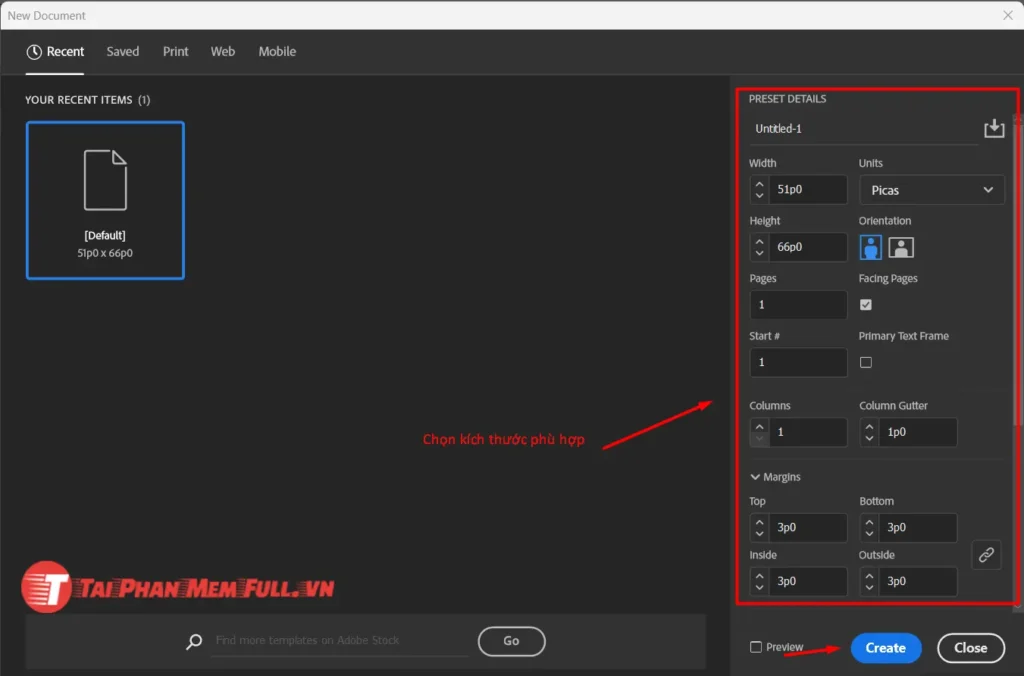Select the Default 51p0 x 66p0 preset
This screenshot has height=676, width=1024.
pyautogui.click(x=105, y=200)
